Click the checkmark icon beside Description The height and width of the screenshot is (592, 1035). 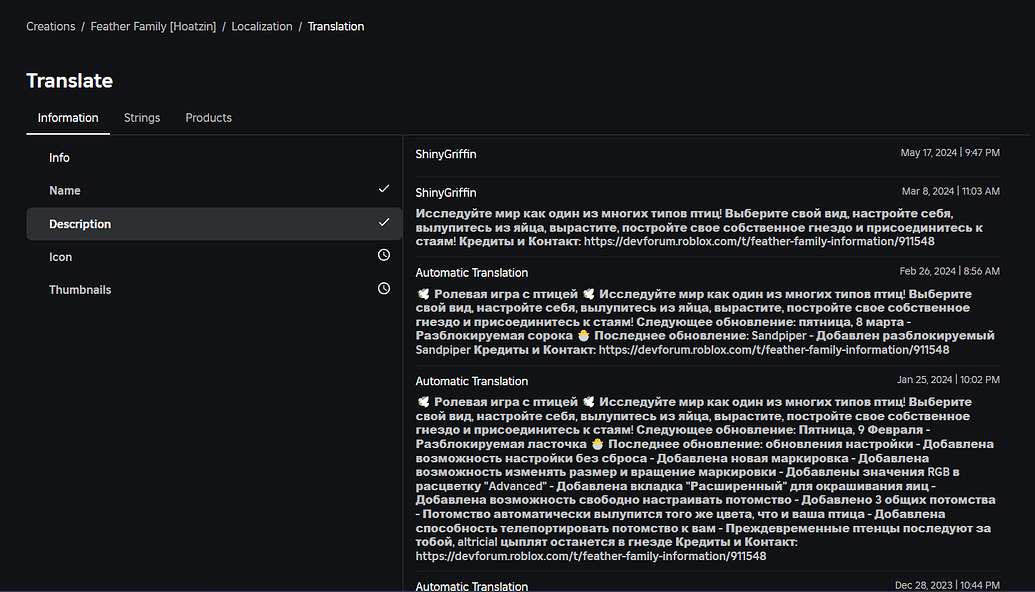(383, 222)
